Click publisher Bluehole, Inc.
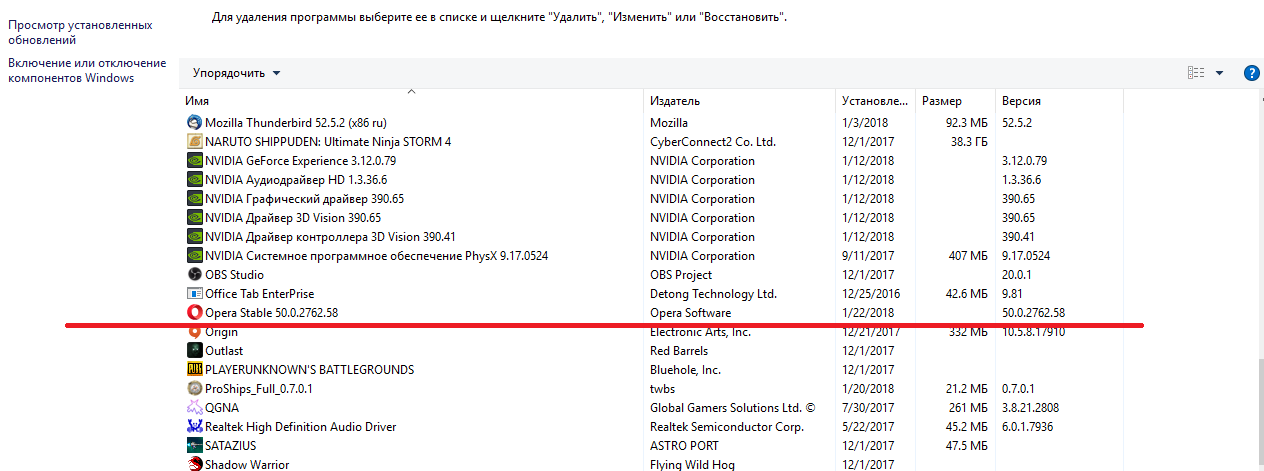1264x471 pixels. (685, 369)
